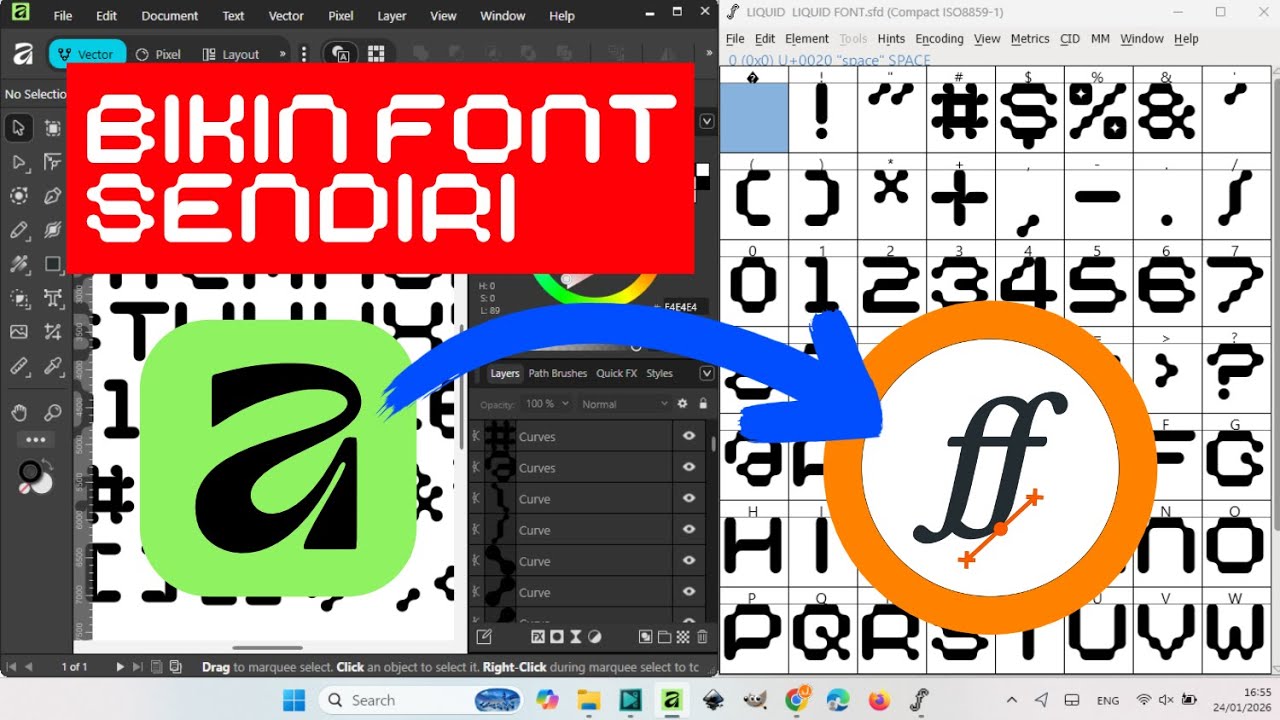Switch to the Layout studio tab
The width and height of the screenshot is (1280, 720).
231,54
